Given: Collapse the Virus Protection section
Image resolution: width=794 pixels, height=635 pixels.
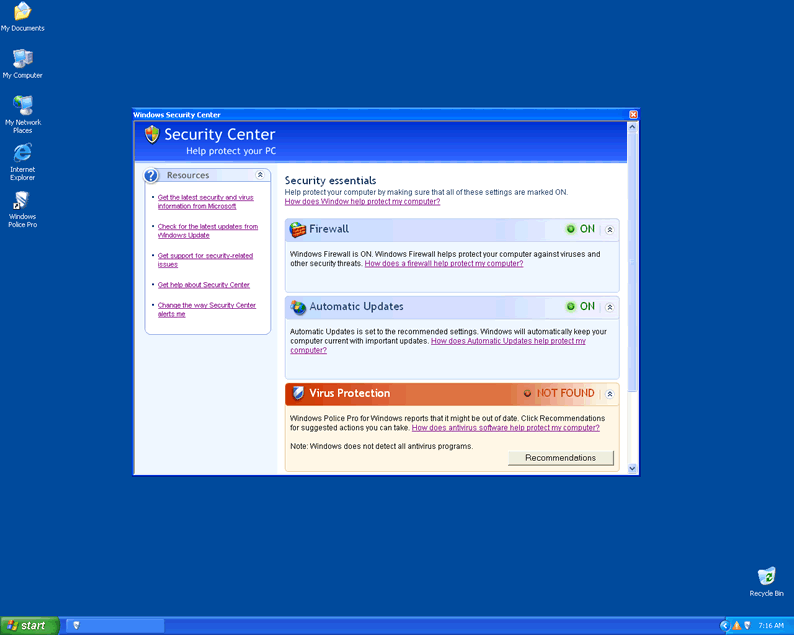Looking at the screenshot, I should coord(610,394).
